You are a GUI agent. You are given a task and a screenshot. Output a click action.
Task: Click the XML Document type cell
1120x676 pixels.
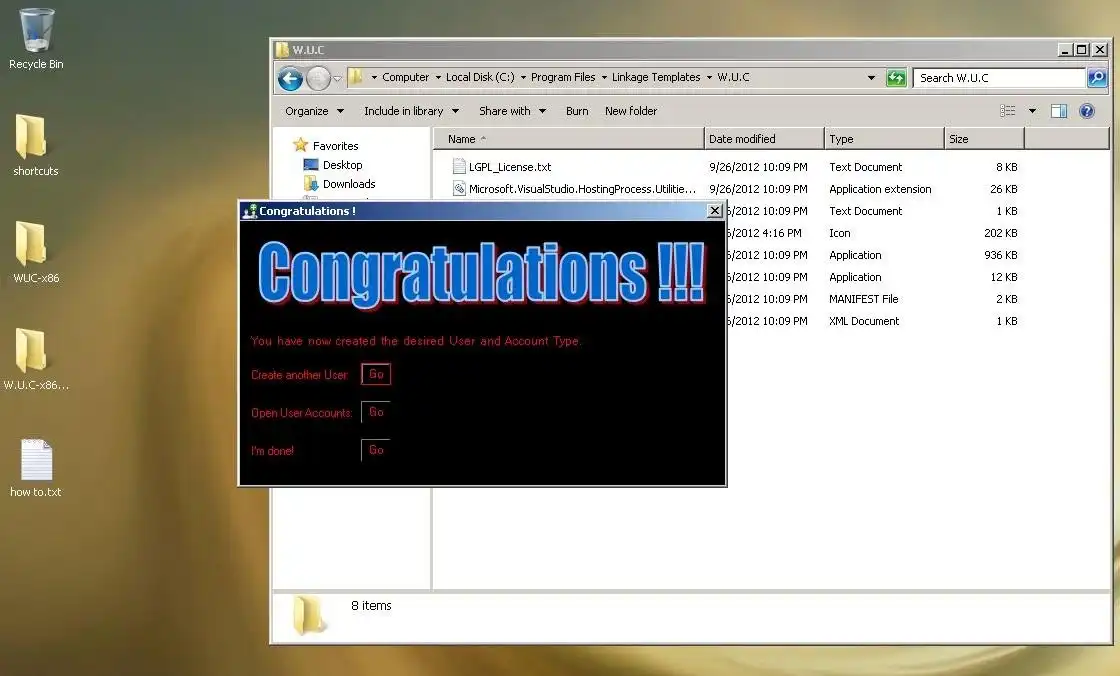click(x=864, y=322)
